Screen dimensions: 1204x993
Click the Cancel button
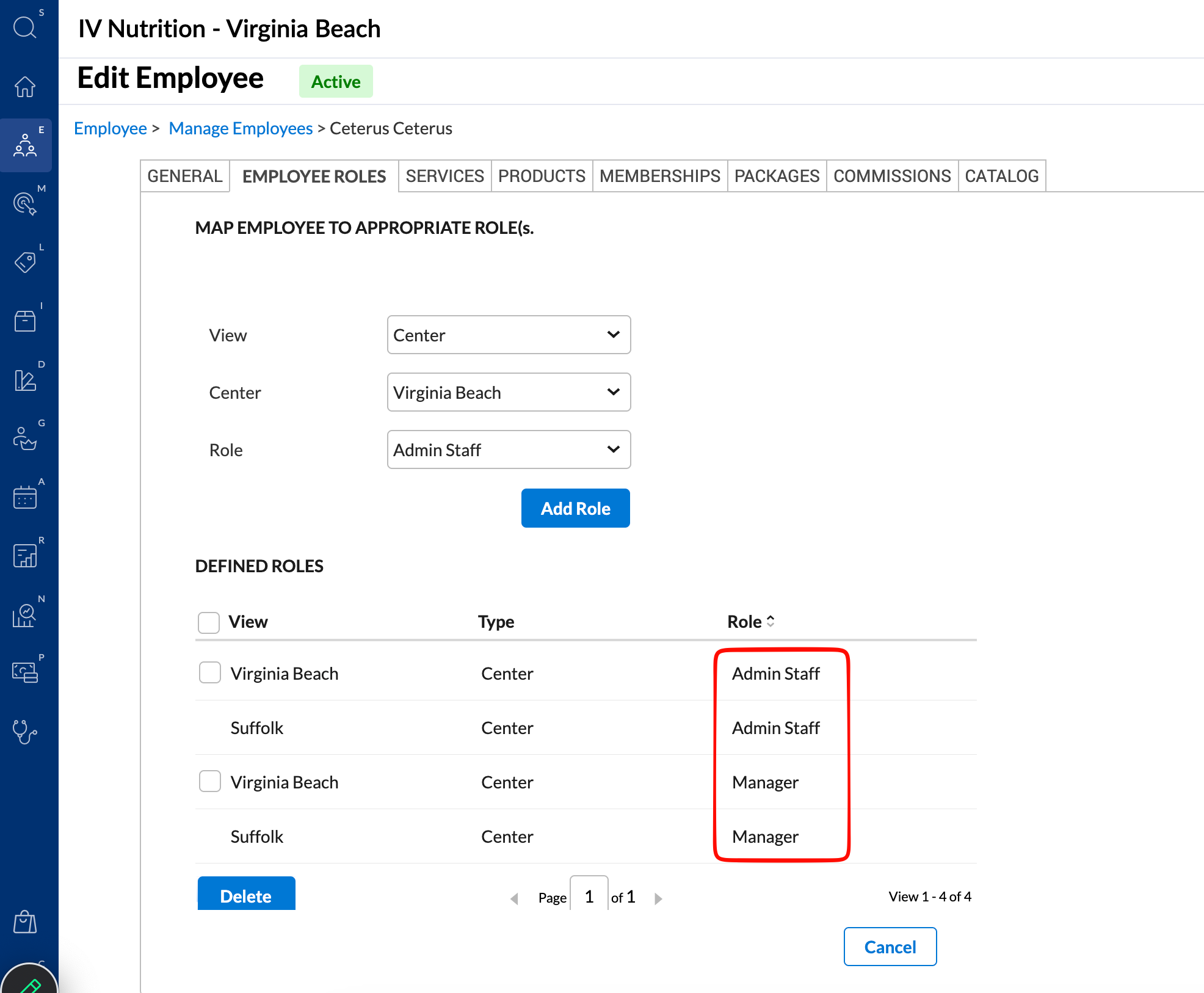890,947
